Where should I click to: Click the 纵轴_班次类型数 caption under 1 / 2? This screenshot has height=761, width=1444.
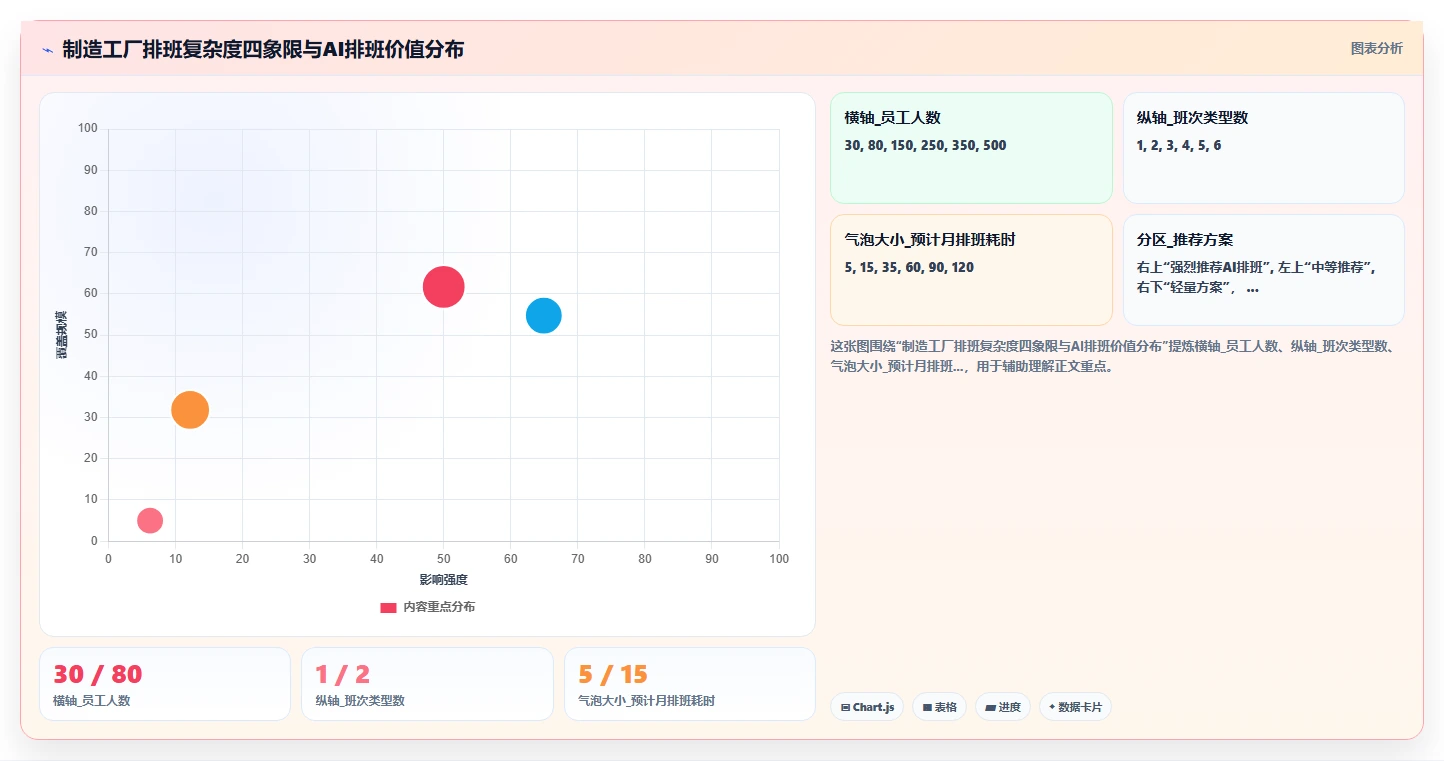(360, 701)
